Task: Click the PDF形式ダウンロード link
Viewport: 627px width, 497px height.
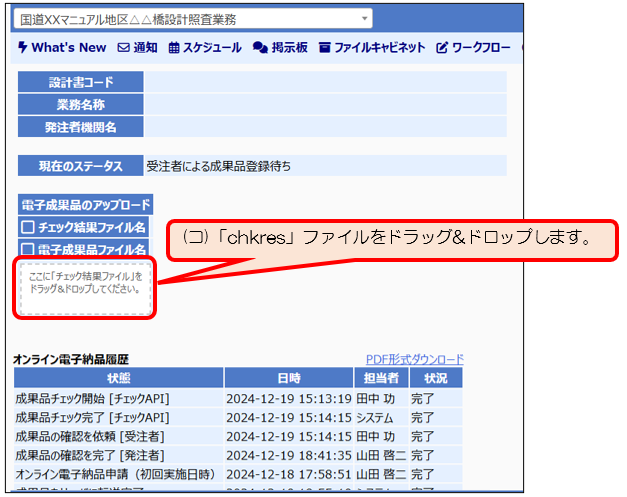Action: coord(415,359)
